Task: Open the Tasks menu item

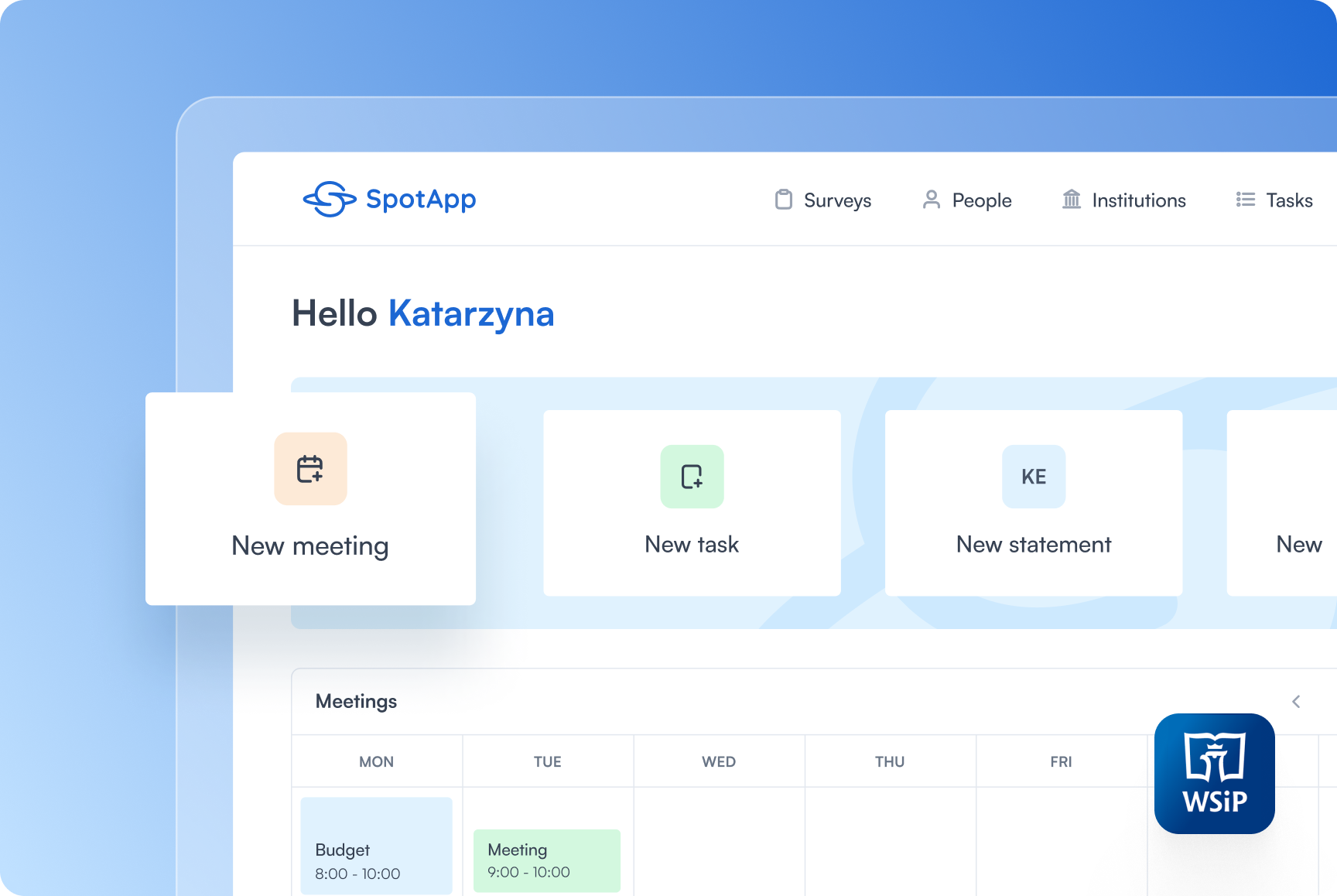Action: point(1274,200)
